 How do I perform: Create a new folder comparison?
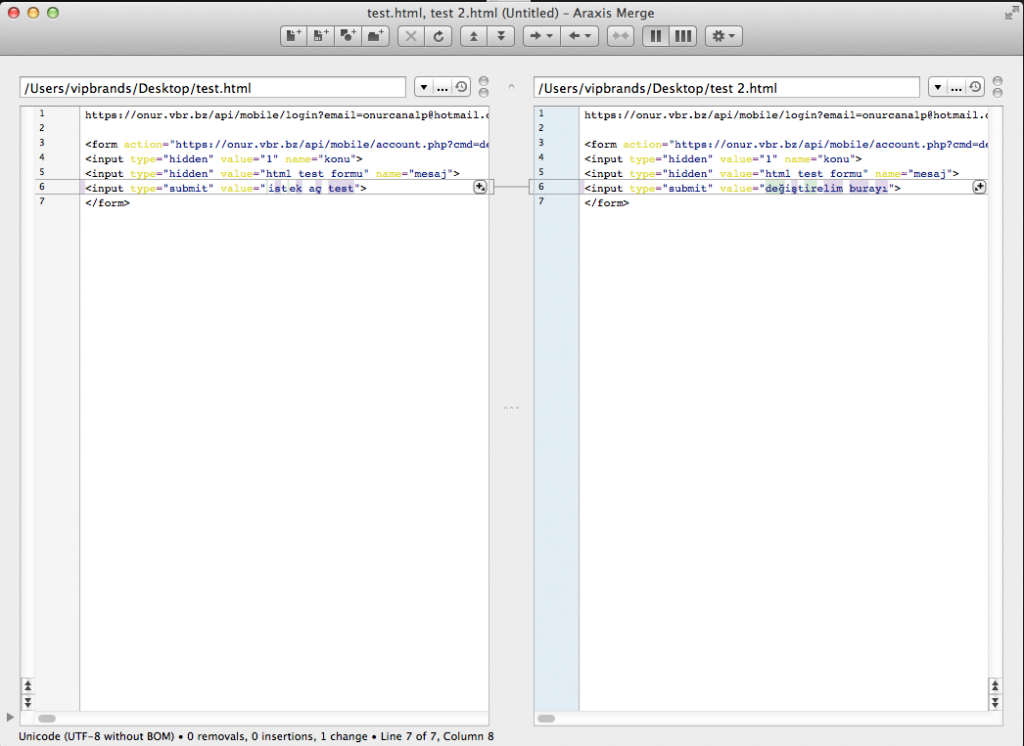376,36
